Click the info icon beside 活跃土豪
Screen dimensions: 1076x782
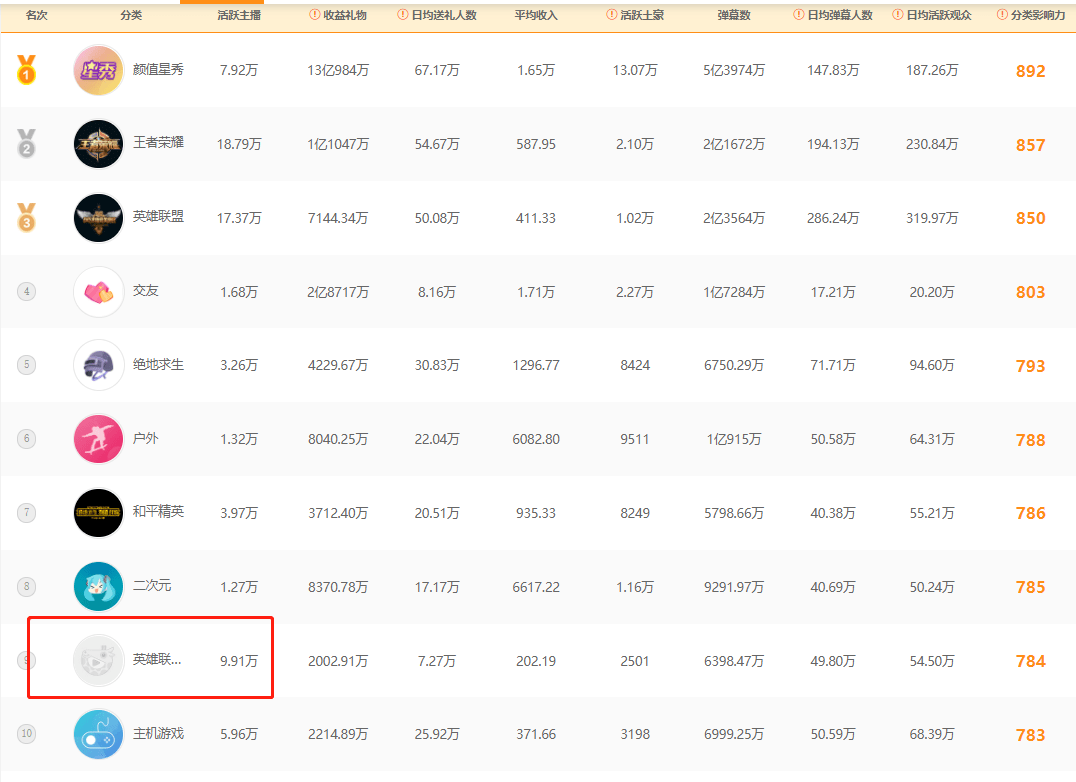(611, 14)
